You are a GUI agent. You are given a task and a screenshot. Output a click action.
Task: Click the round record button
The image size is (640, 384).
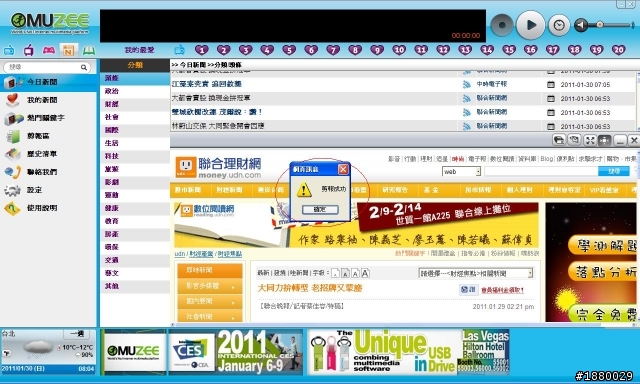pyautogui.click(x=502, y=25)
